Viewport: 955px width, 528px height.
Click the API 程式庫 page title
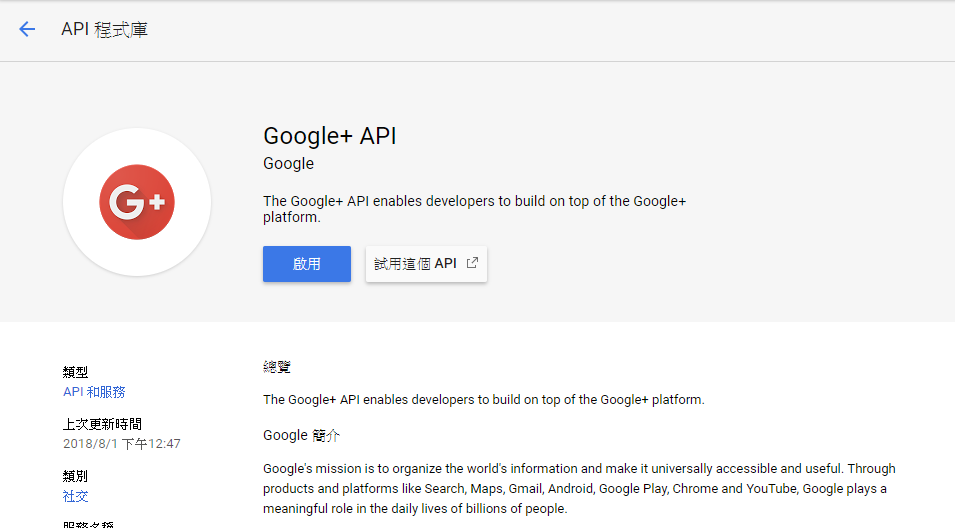(105, 29)
